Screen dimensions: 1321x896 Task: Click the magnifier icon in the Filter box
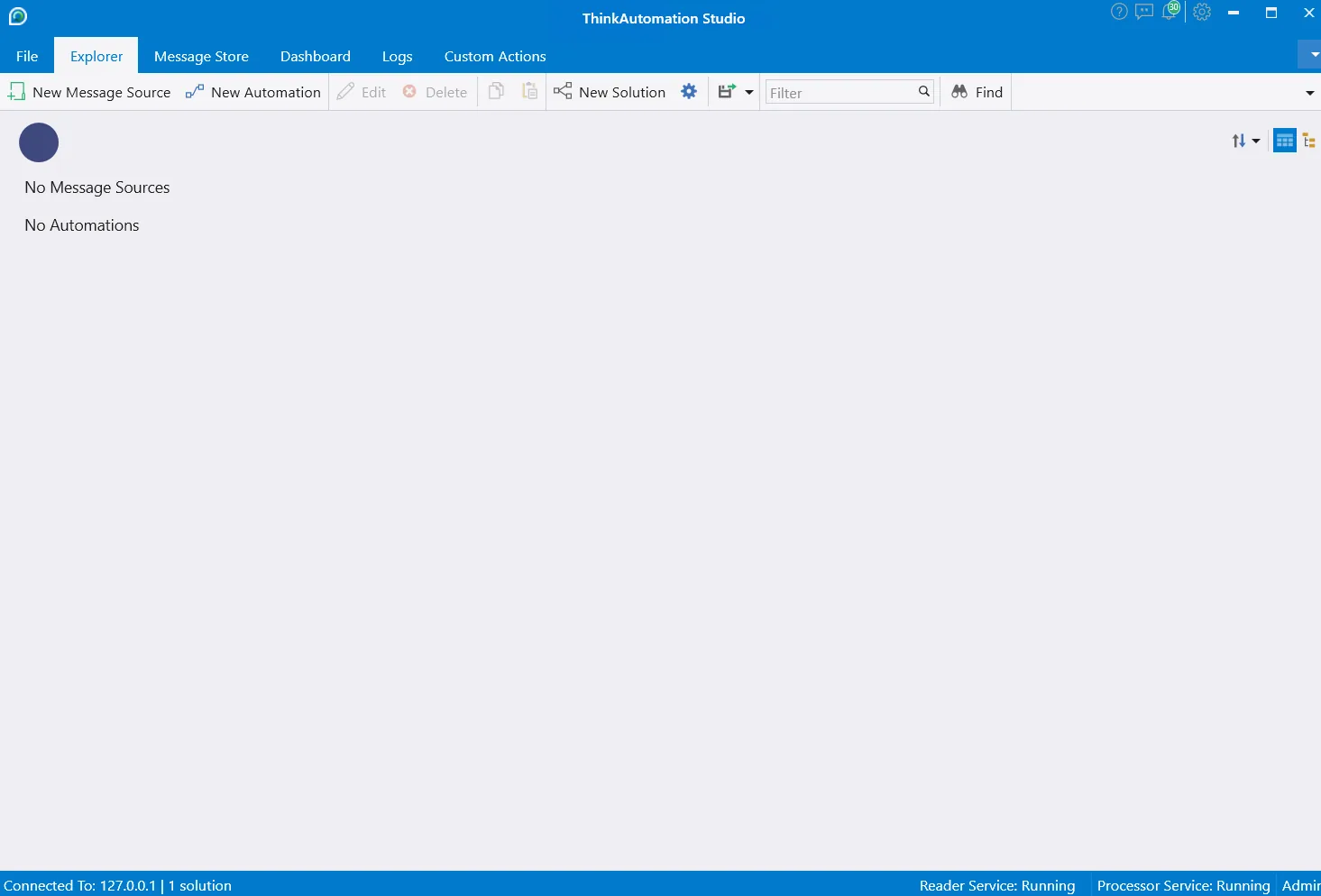pos(924,91)
